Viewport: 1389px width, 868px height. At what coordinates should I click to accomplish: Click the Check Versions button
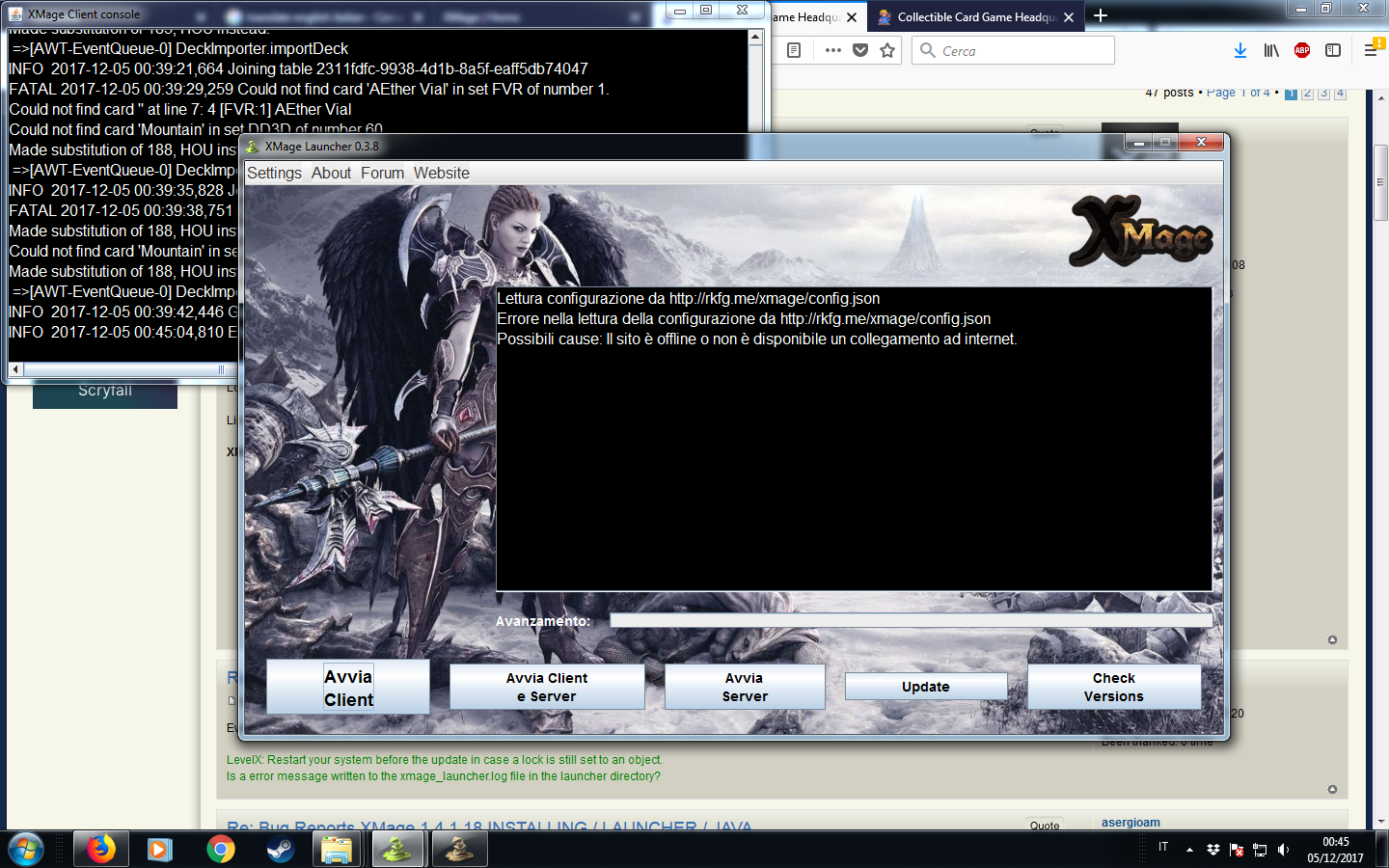(x=1114, y=687)
